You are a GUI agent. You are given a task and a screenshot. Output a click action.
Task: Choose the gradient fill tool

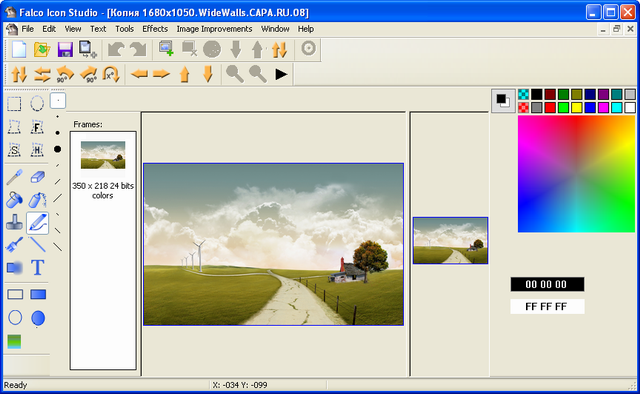coord(14,341)
